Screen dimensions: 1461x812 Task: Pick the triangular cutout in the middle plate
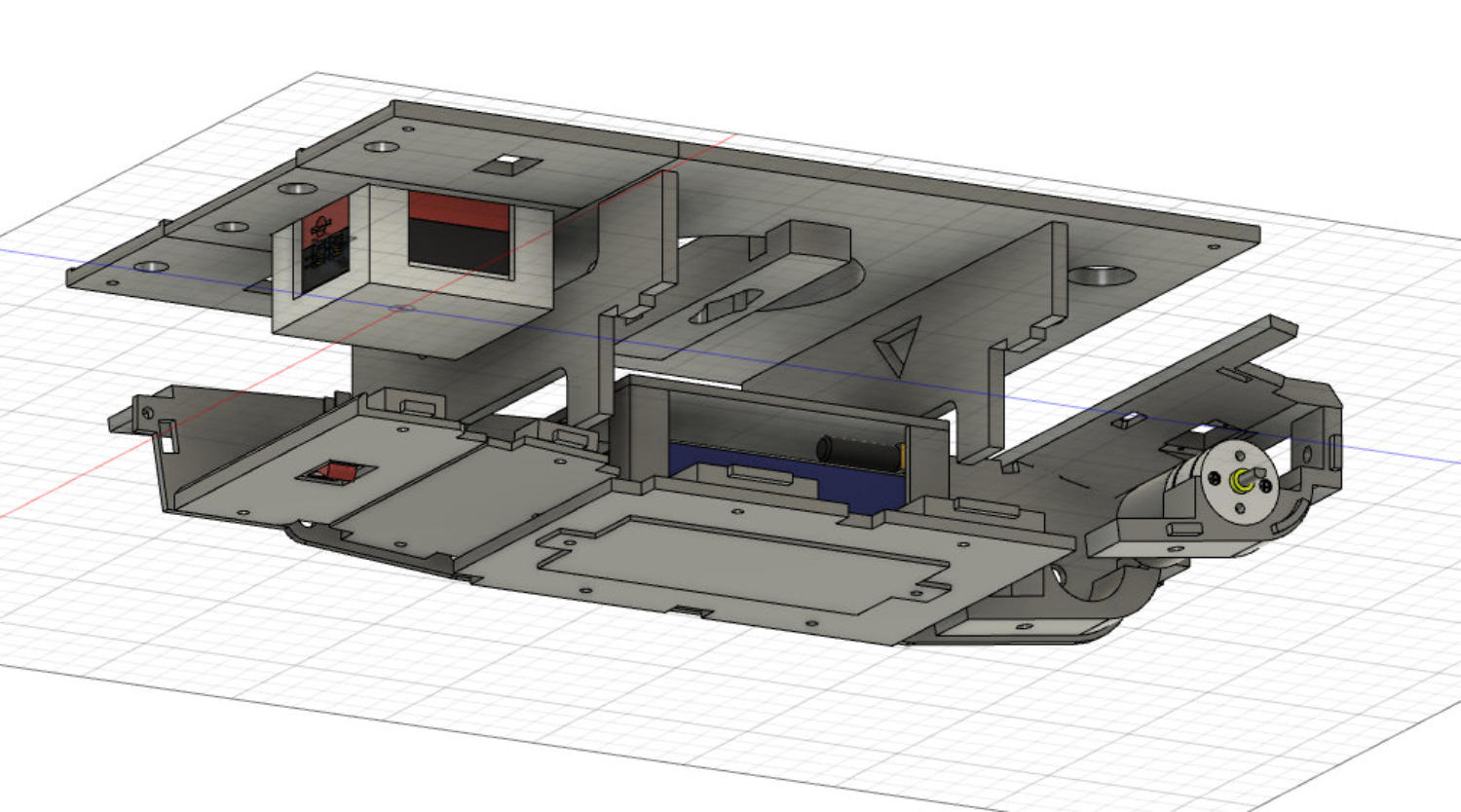point(899,346)
